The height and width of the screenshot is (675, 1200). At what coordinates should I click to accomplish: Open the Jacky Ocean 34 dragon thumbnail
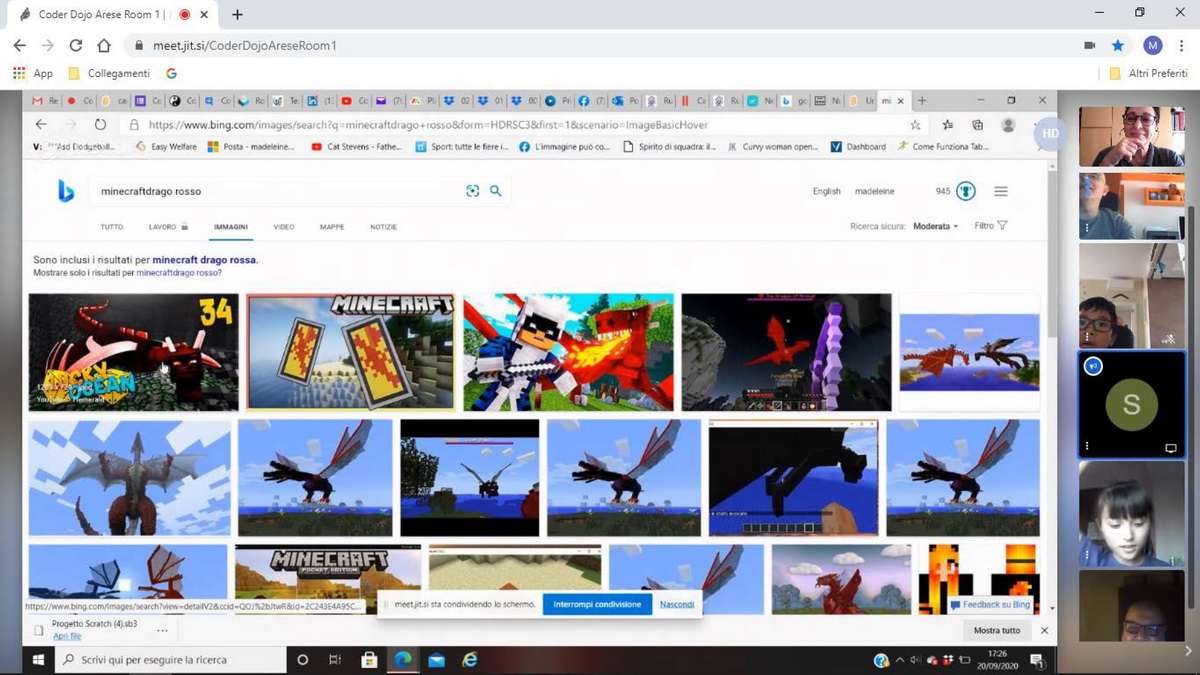point(133,352)
